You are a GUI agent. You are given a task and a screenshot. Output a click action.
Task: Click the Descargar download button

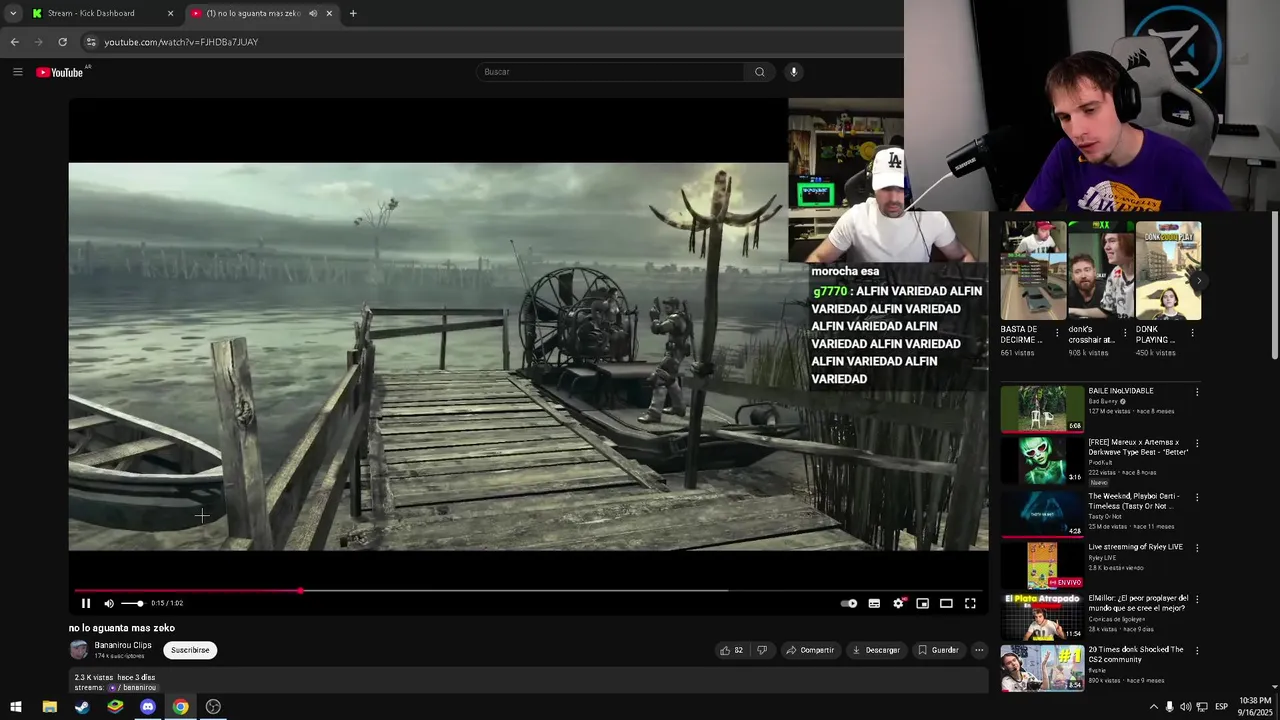pos(876,650)
